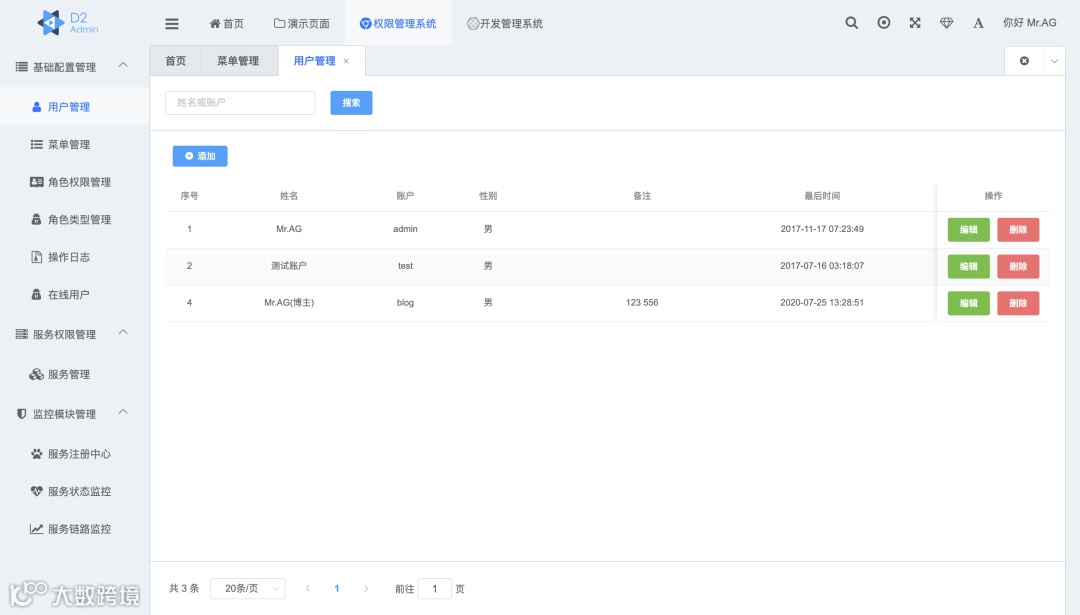Open the 20条/页 page size dropdown
Viewport: 1080px width, 615px height.
click(248, 588)
